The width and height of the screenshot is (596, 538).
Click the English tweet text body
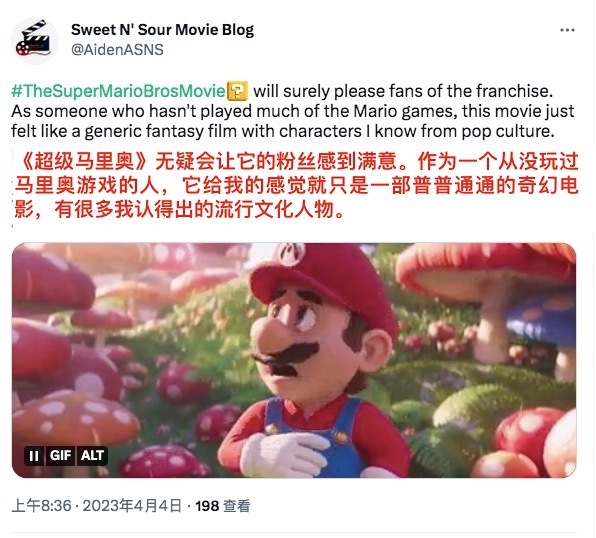pos(293,111)
